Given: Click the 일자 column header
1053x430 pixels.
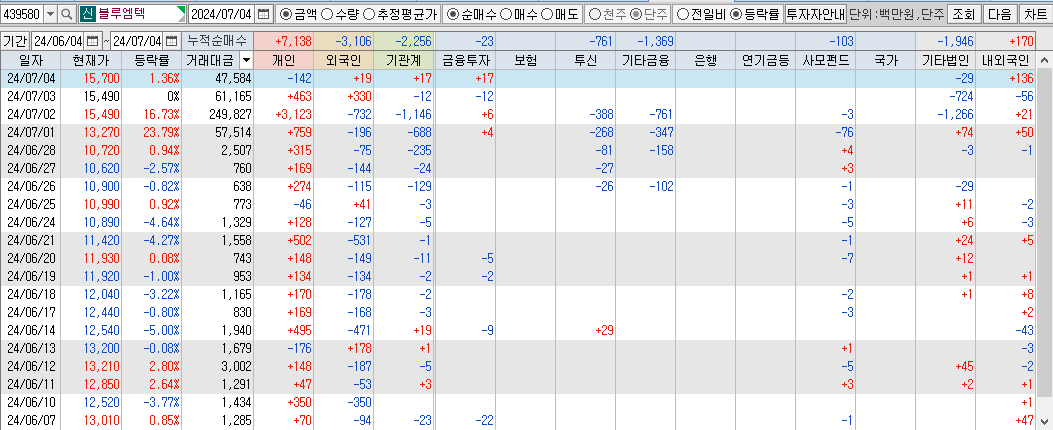Looking at the screenshot, I should pos(30,60).
